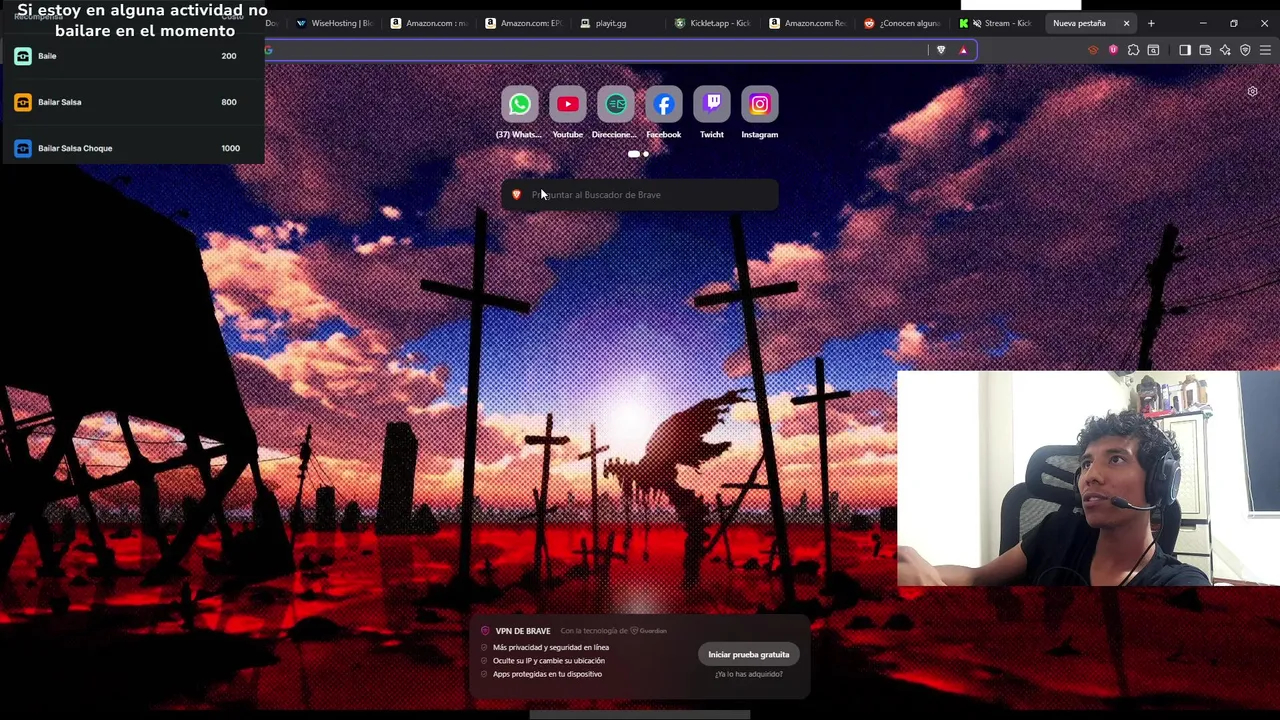Click the red extension icon in toolbar
This screenshot has height=720, width=1280.
click(x=1093, y=50)
